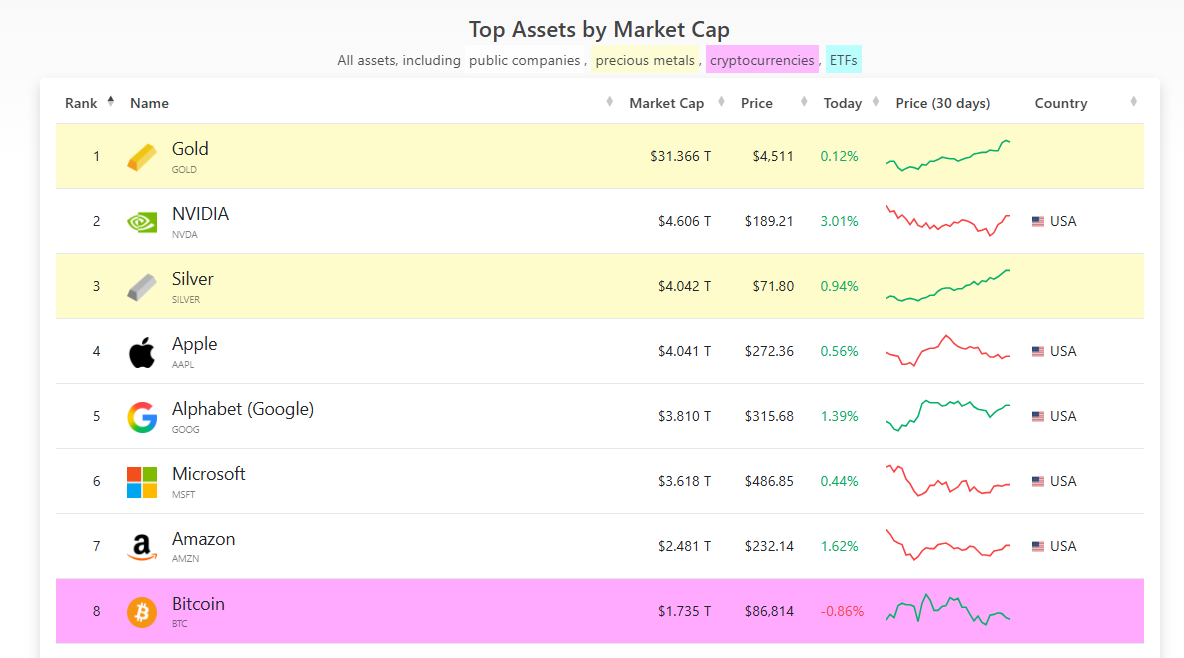
Task: Click the Silver bar icon
Action: click(x=142, y=287)
